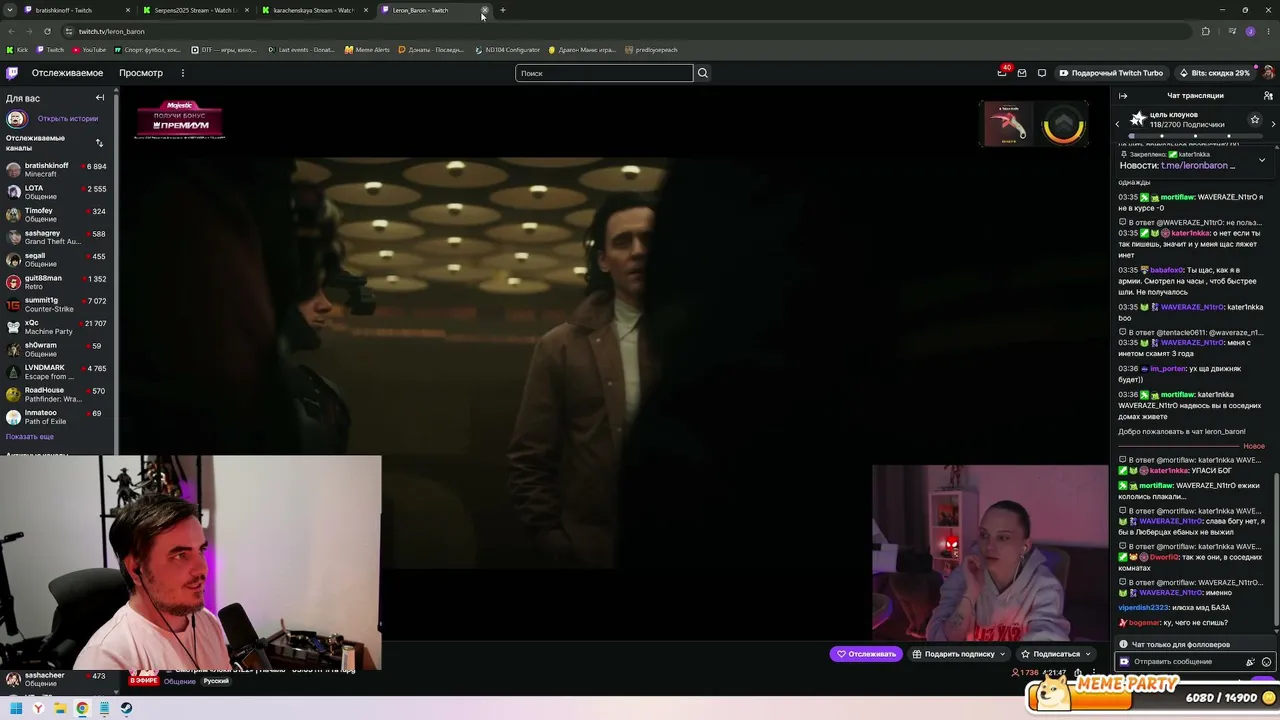Open the Timofey channel in the sidebar
Screen dimensions: 1280x720
pyautogui.click(x=58, y=215)
